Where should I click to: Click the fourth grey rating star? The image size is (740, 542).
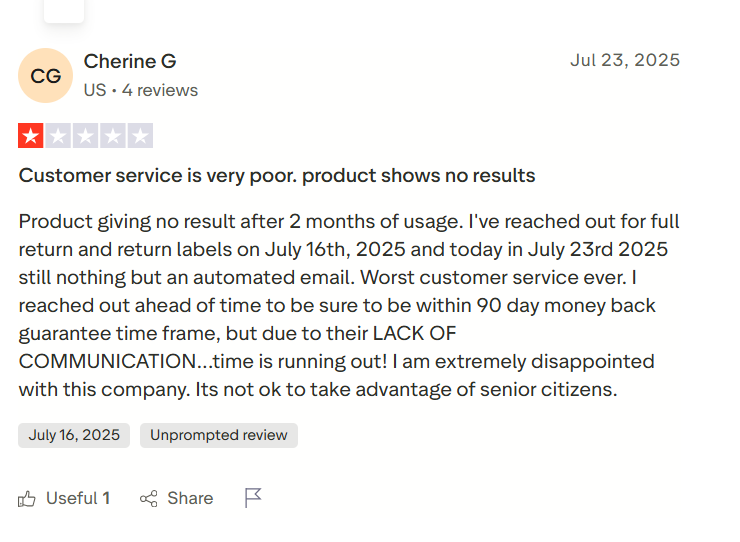pos(113,136)
